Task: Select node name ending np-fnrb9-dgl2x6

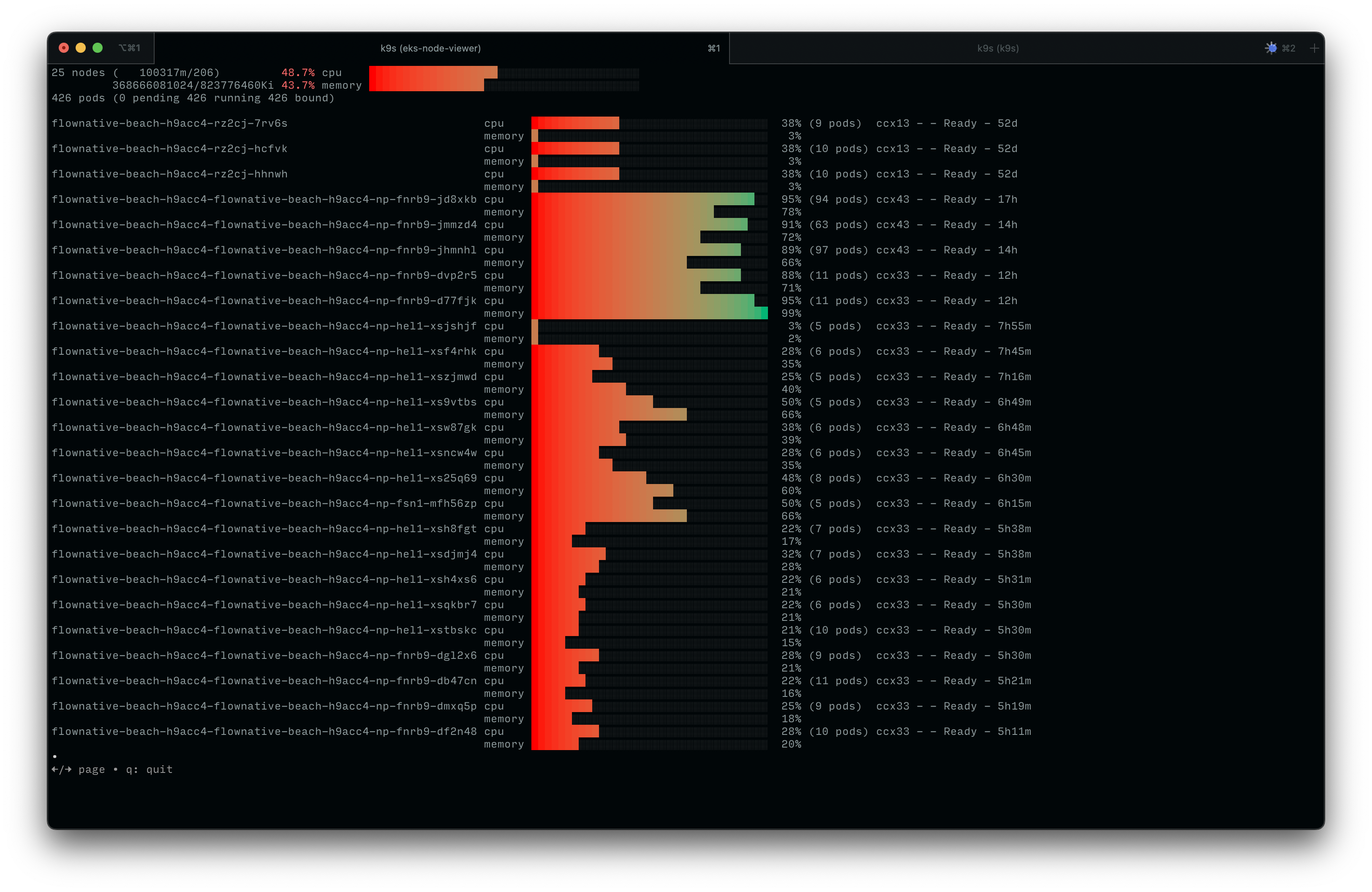Action: (264, 656)
